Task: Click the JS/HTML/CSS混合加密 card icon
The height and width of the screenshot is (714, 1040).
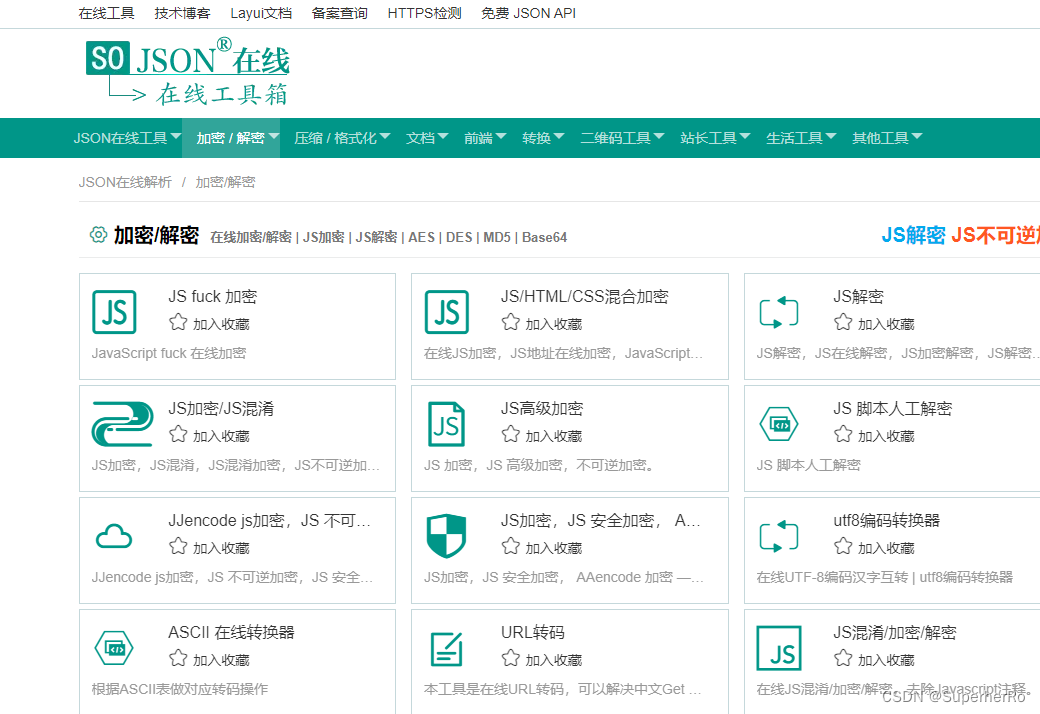Action: pyautogui.click(x=446, y=312)
